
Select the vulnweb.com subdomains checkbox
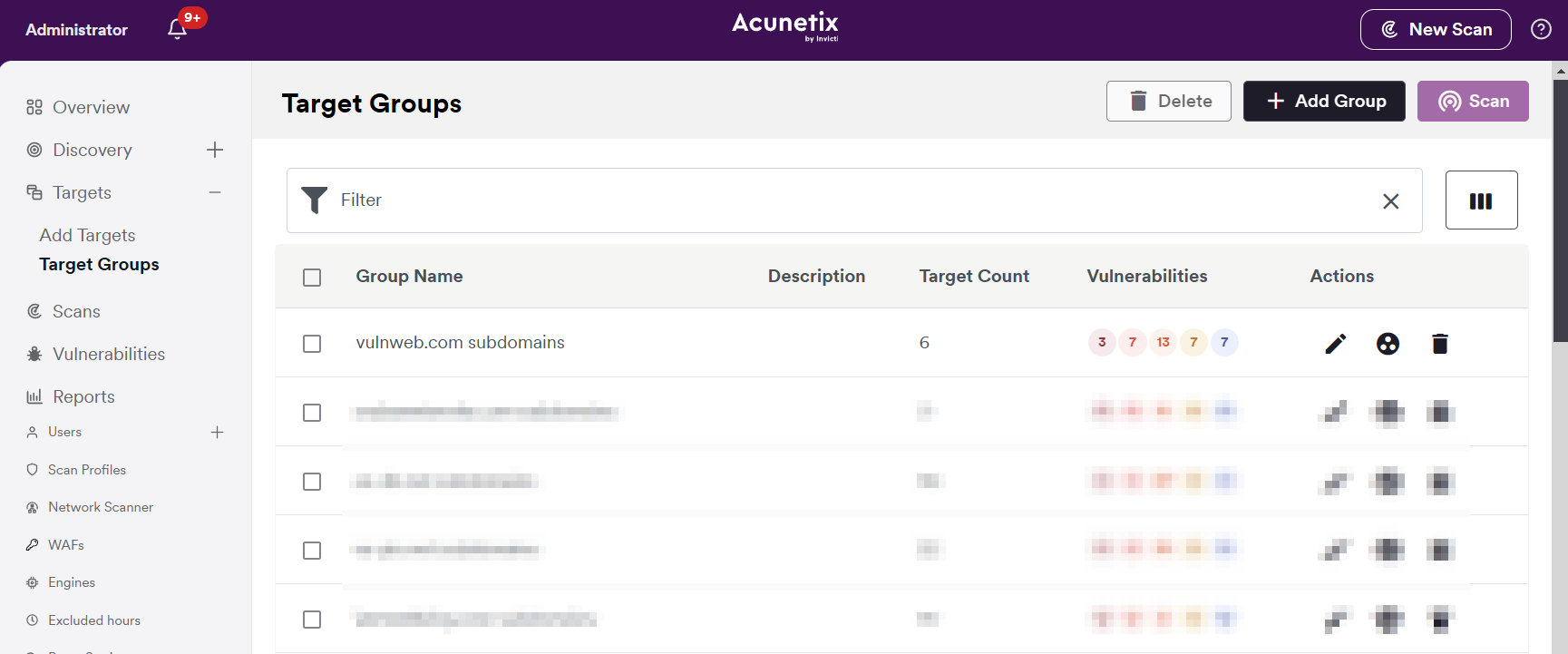pyautogui.click(x=312, y=344)
